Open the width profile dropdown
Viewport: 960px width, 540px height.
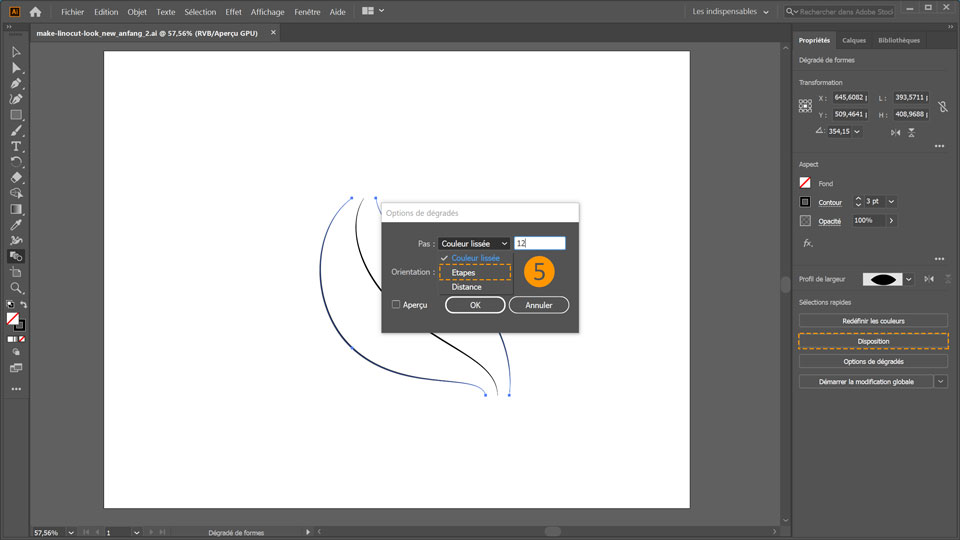pyautogui.click(x=909, y=279)
